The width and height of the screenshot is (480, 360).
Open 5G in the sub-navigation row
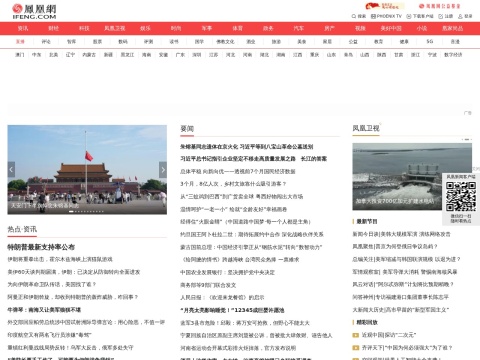click(x=430, y=42)
